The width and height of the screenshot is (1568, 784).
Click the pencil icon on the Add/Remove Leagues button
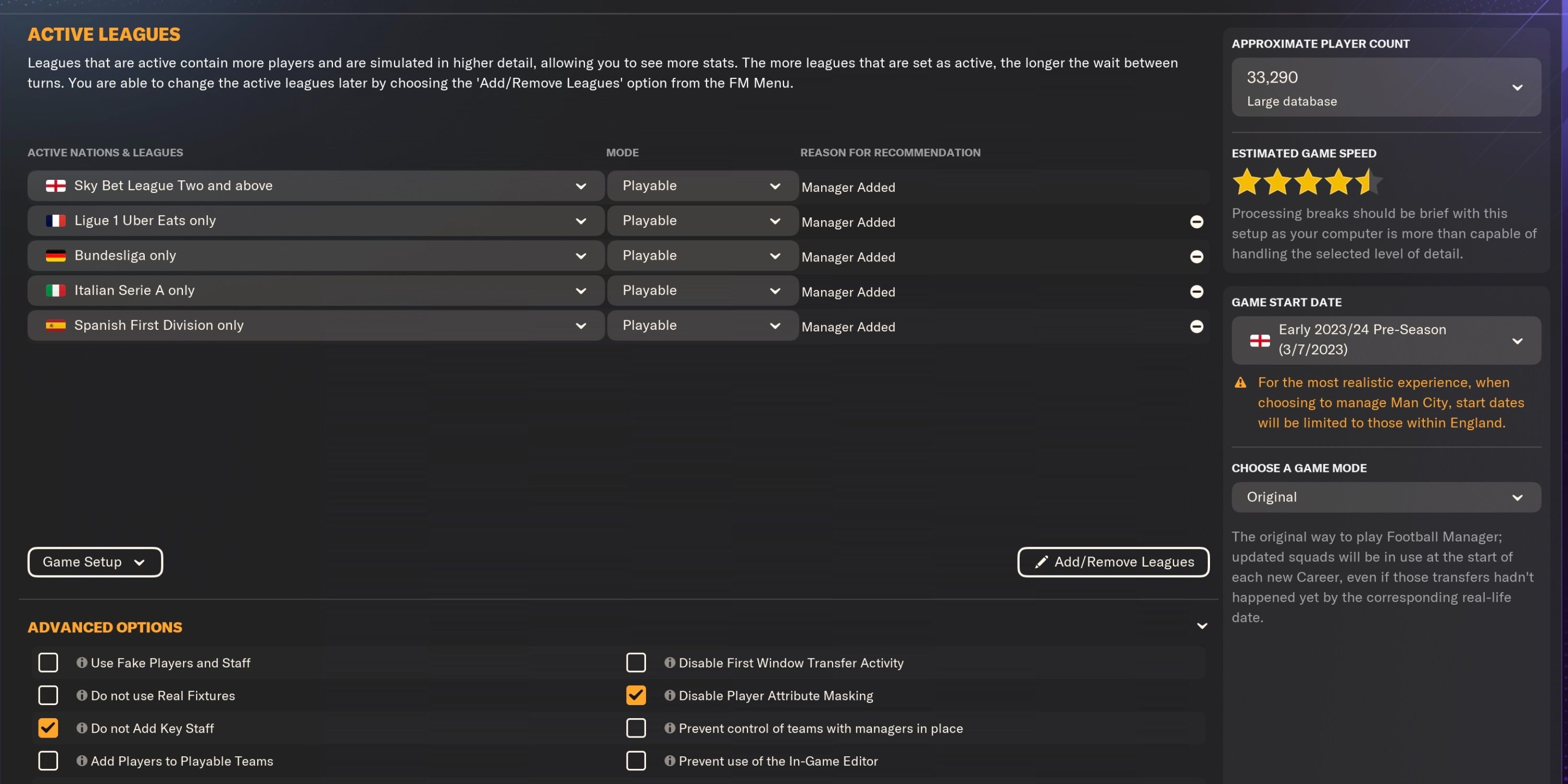click(1042, 562)
